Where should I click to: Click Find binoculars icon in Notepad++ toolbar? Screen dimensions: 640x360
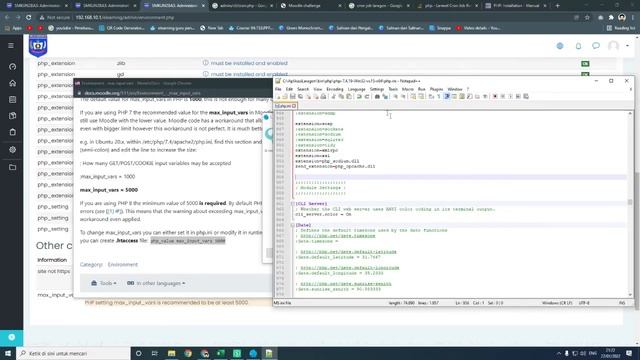[377, 96]
